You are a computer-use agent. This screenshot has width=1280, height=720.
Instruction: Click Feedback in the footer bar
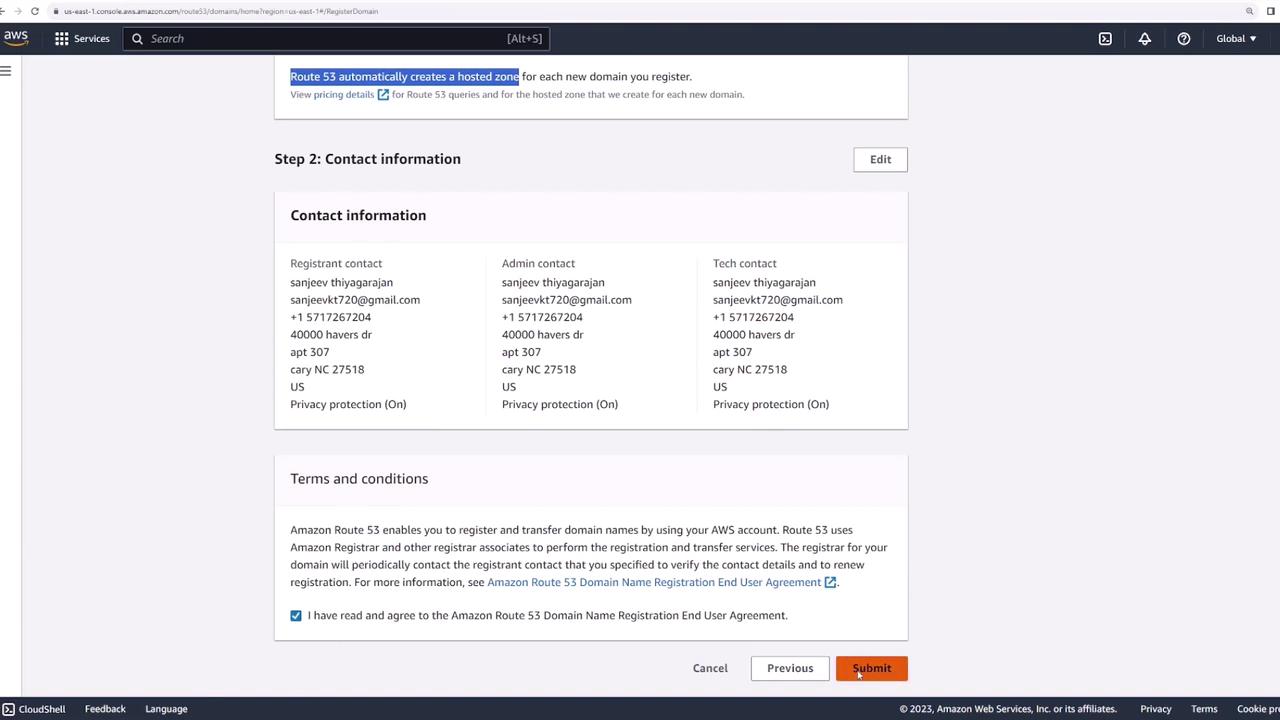pos(105,709)
